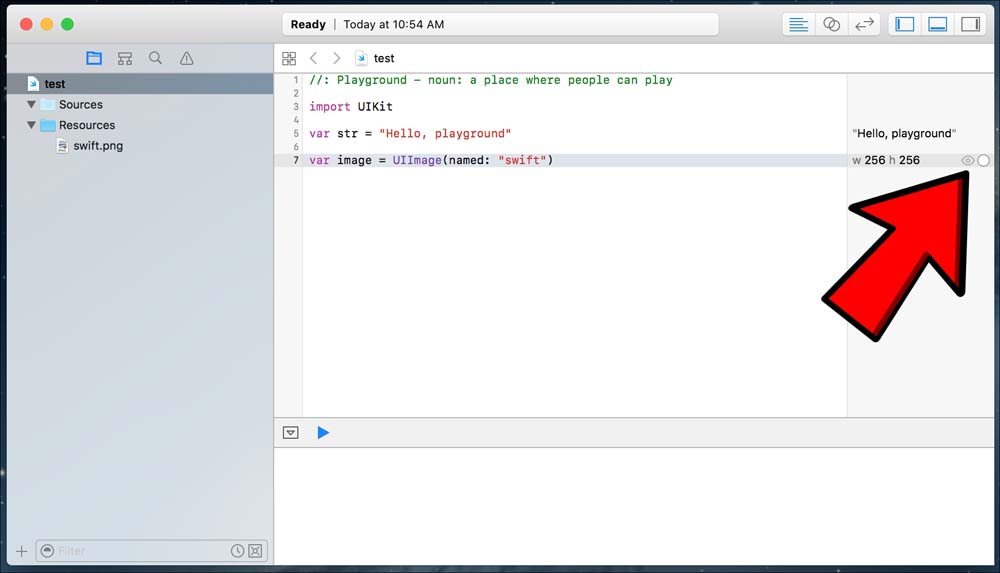The image size is (1000, 573).
Task: Open the Issue navigator warning icon
Action: tap(186, 59)
